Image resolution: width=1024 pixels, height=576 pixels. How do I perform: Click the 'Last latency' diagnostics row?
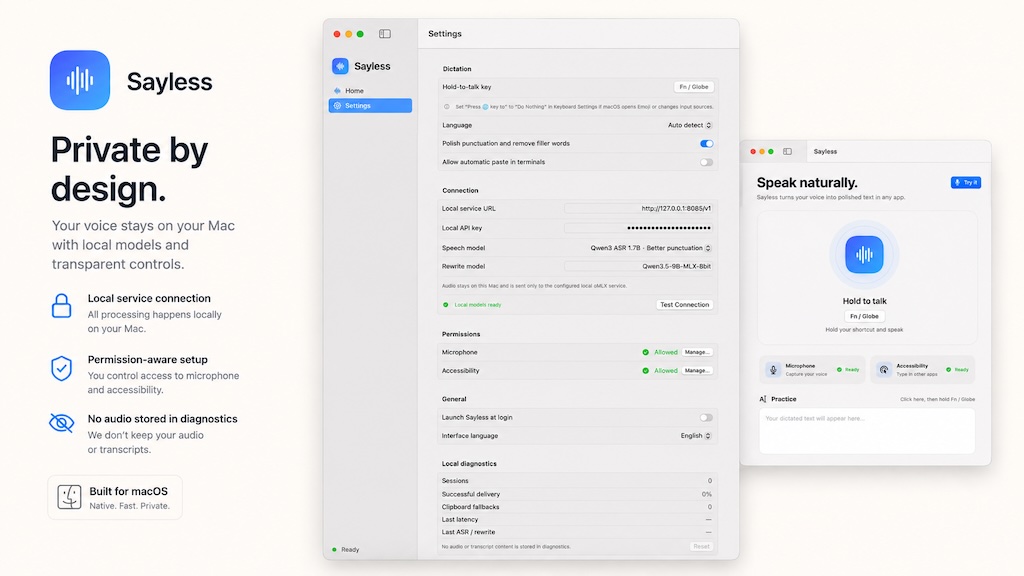(577, 520)
